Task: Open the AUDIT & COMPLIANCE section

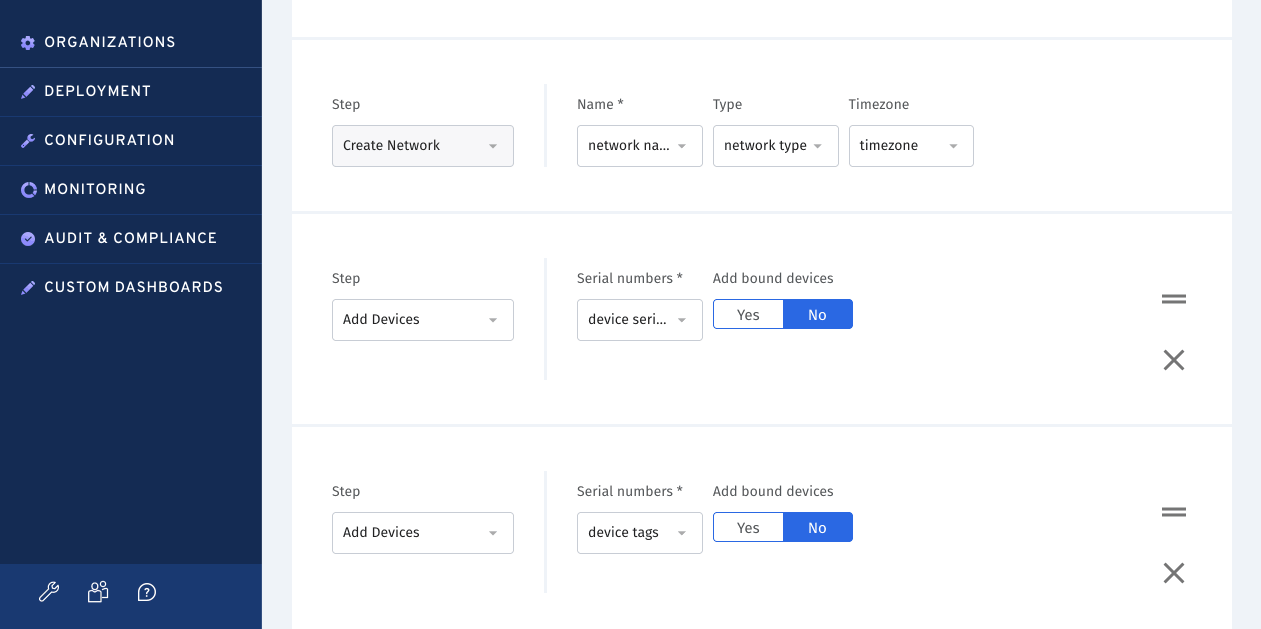Action: coord(130,238)
